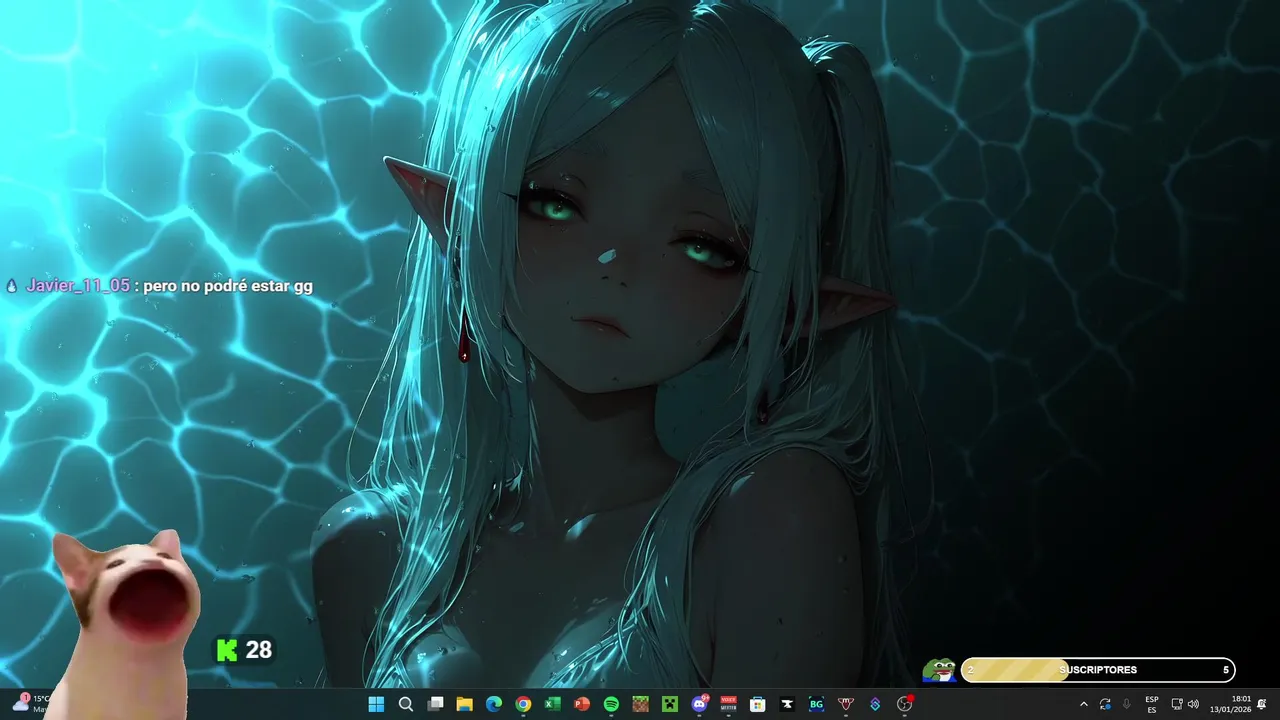Viewport: 1280px width, 720px height.
Task: Show hidden system tray icons
Action: 1084,704
